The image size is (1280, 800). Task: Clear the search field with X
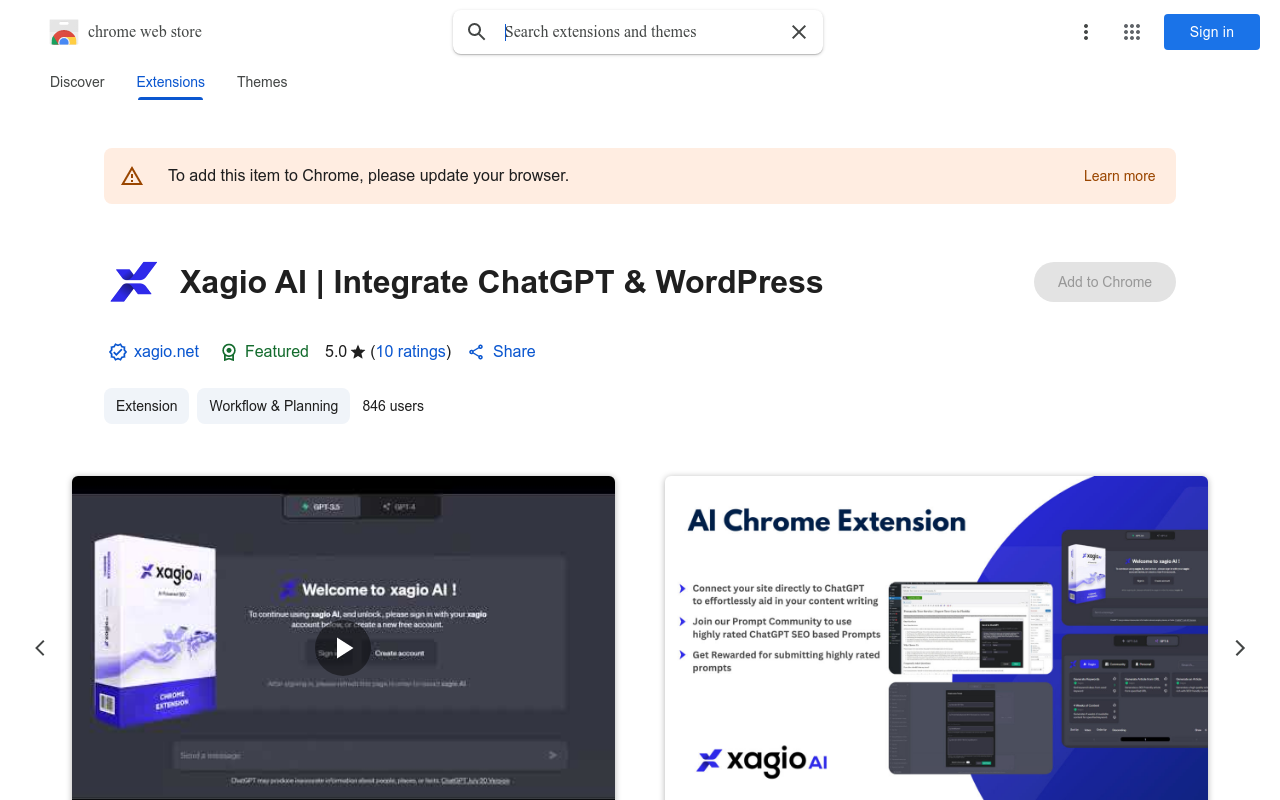(x=799, y=32)
